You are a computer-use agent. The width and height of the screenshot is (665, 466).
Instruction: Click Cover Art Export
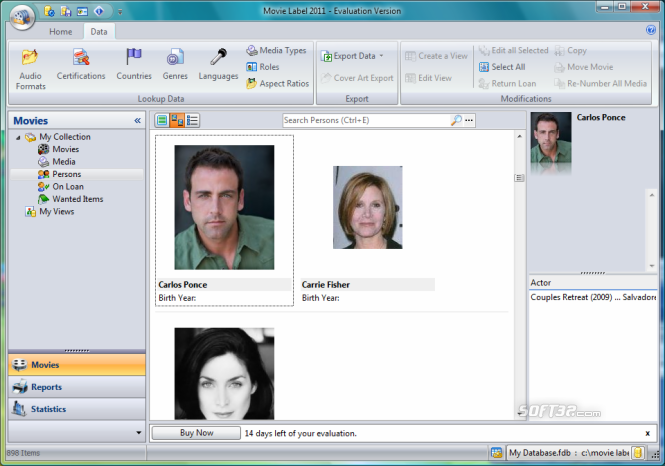tap(357, 78)
